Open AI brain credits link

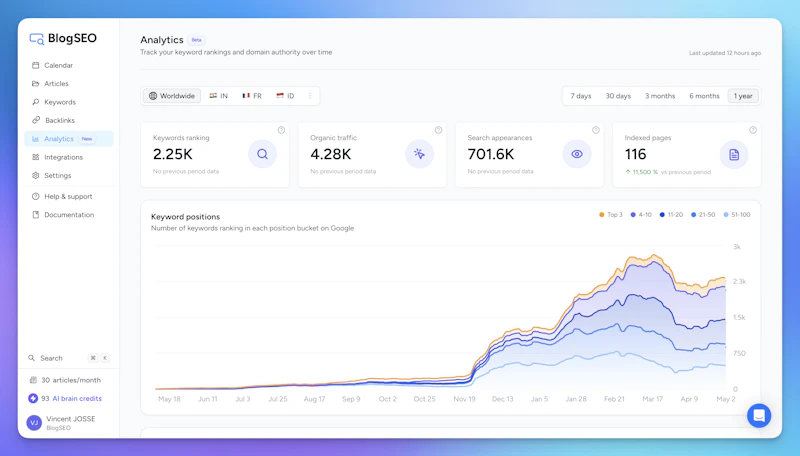pyautogui.click(x=77, y=398)
